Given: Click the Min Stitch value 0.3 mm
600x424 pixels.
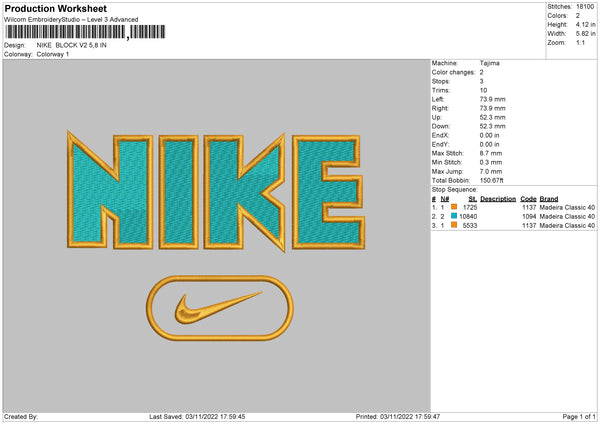Looking at the screenshot, I should (491, 162).
